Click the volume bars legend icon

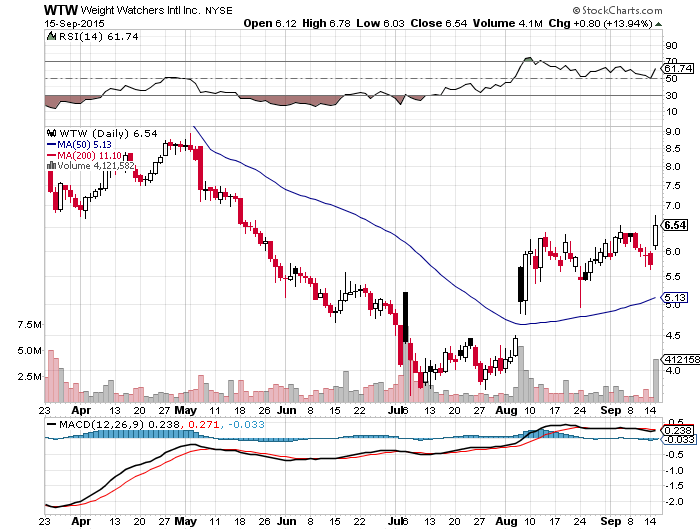click(x=51, y=166)
